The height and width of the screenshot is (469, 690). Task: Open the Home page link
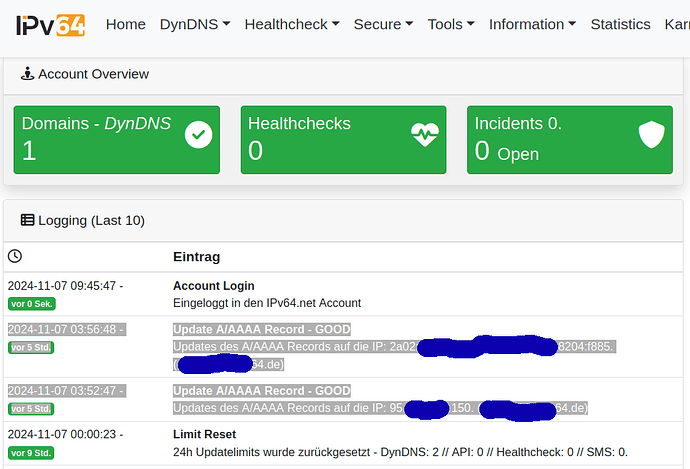tap(125, 24)
